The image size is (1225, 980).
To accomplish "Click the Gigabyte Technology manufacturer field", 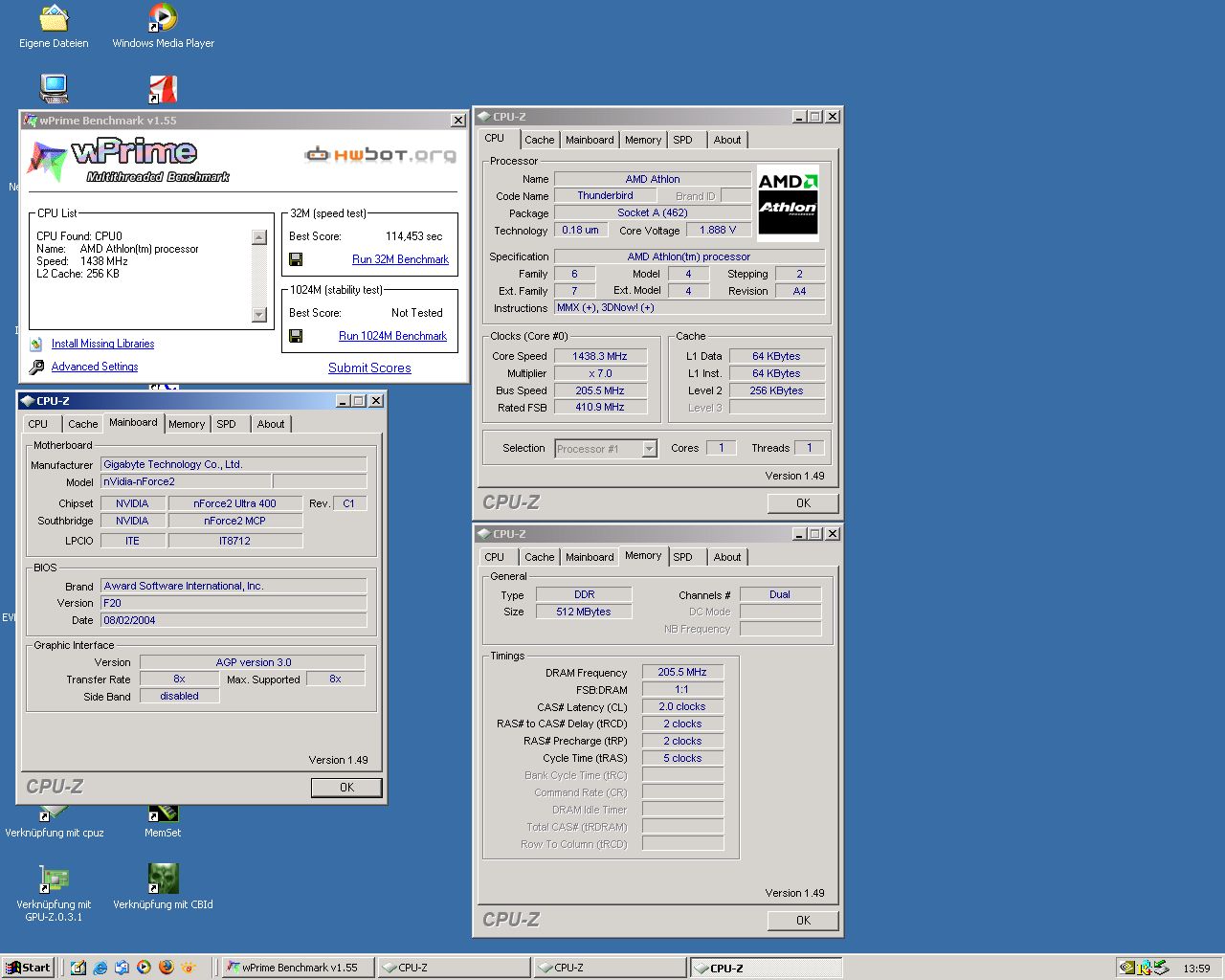I will [x=234, y=464].
